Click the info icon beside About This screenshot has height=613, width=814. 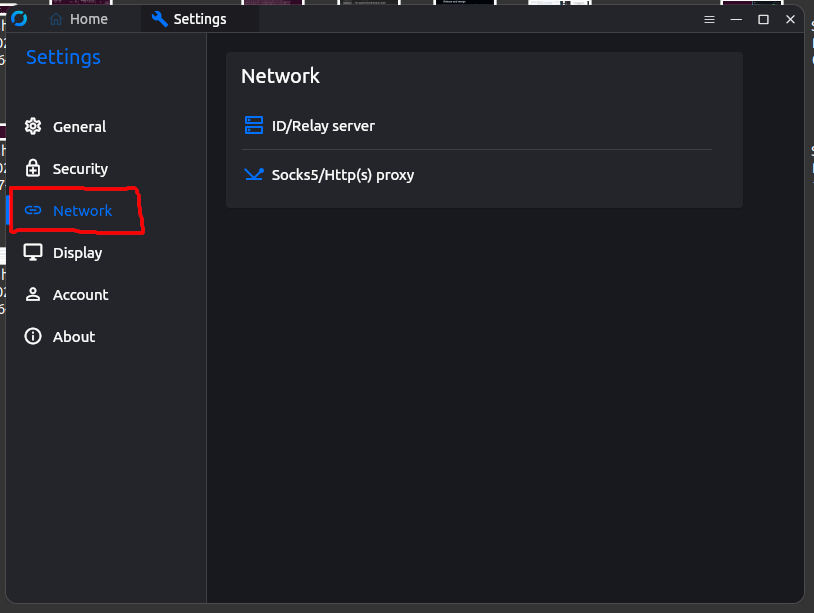click(x=33, y=337)
